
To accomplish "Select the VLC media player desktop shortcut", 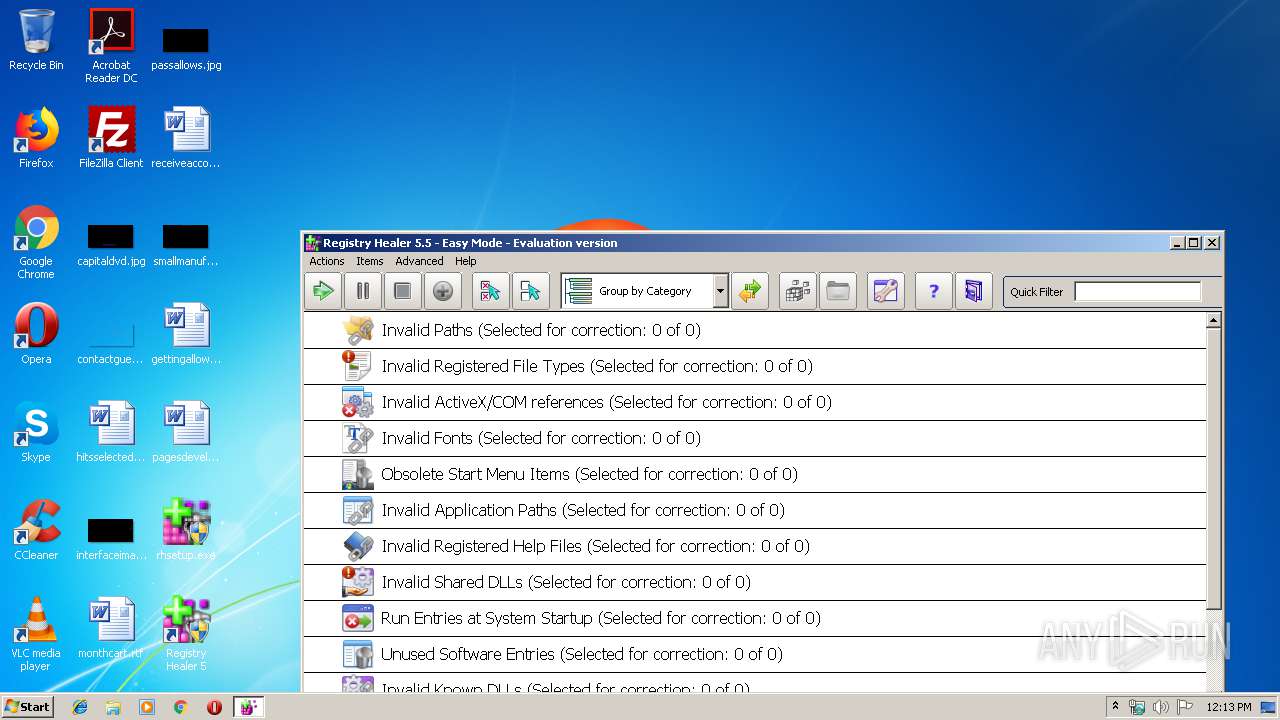I will 36,634.
